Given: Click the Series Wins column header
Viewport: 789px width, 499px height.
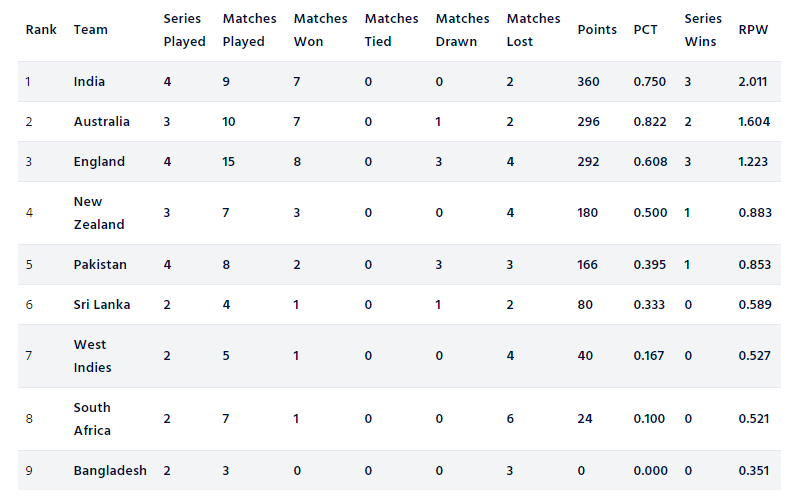Looking at the screenshot, I should pos(703,30).
